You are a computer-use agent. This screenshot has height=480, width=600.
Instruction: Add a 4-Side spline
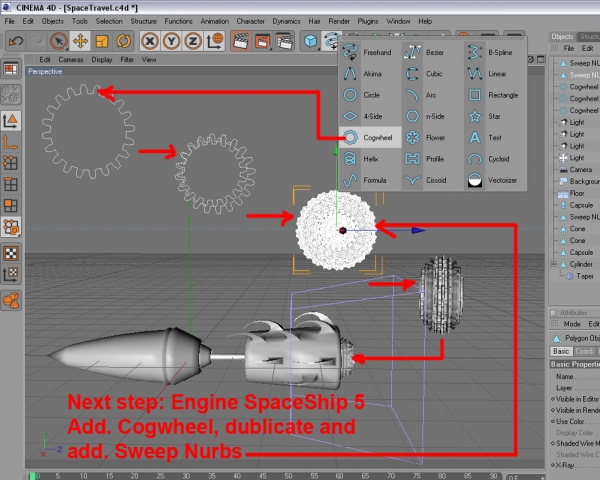coord(370,116)
